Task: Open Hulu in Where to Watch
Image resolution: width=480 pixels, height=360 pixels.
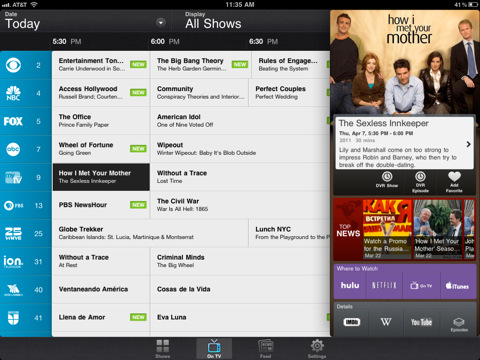Action: 350,285
